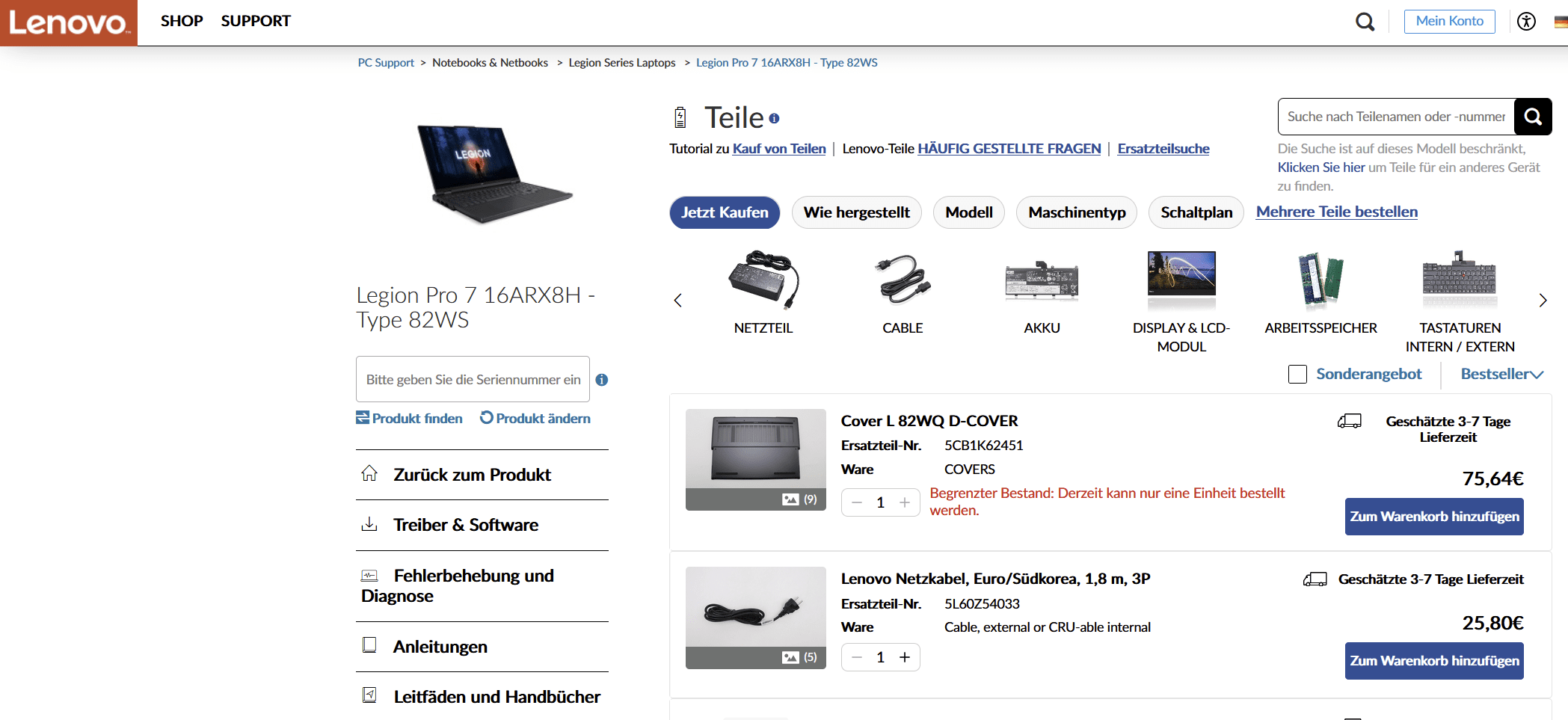
Task: Click the Seriennummer input field
Action: (473, 379)
